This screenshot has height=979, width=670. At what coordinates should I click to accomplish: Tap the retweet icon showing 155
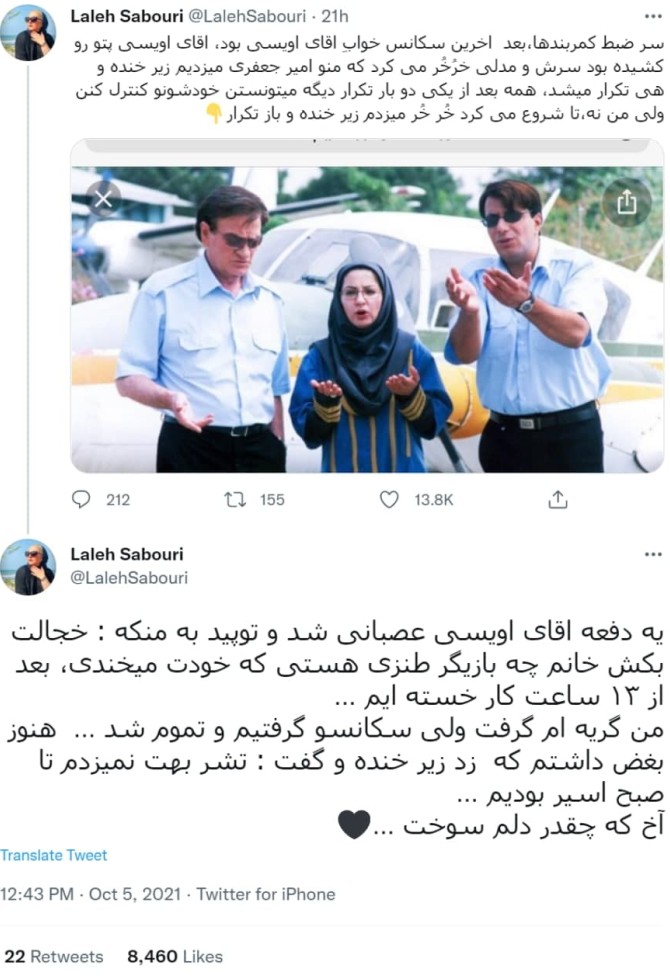coord(235,499)
